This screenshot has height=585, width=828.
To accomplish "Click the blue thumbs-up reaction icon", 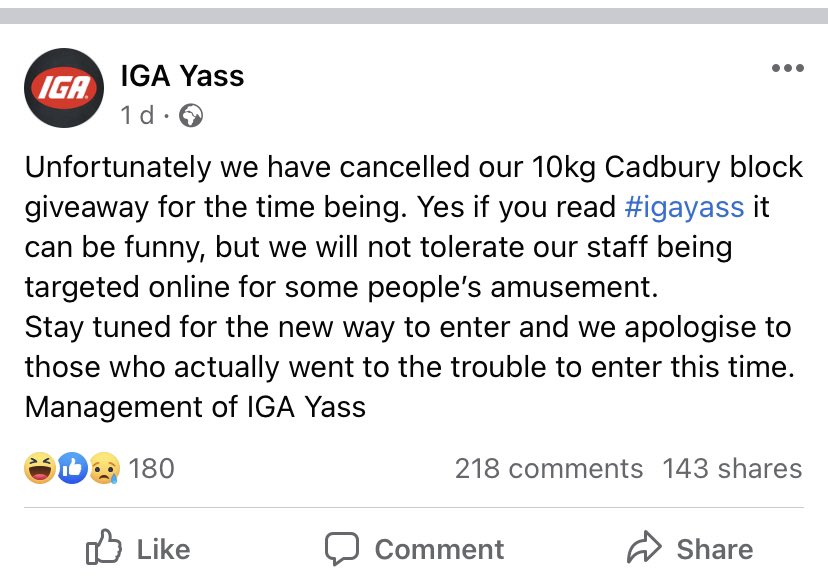I will [71, 468].
